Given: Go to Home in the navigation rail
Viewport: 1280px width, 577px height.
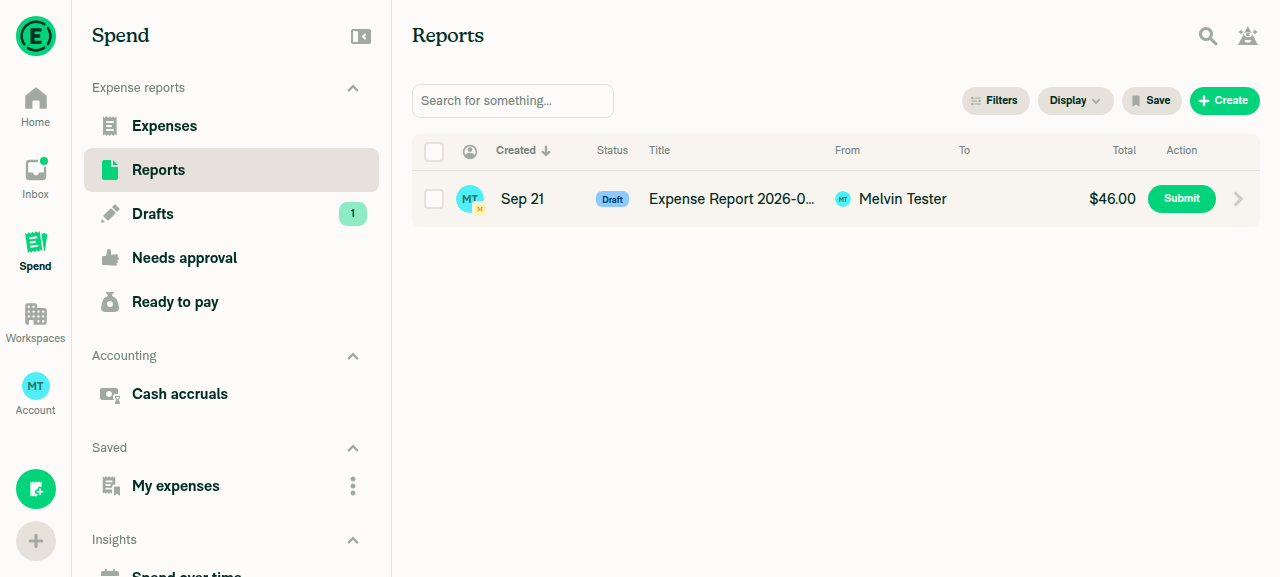Looking at the screenshot, I should [36, 107].
